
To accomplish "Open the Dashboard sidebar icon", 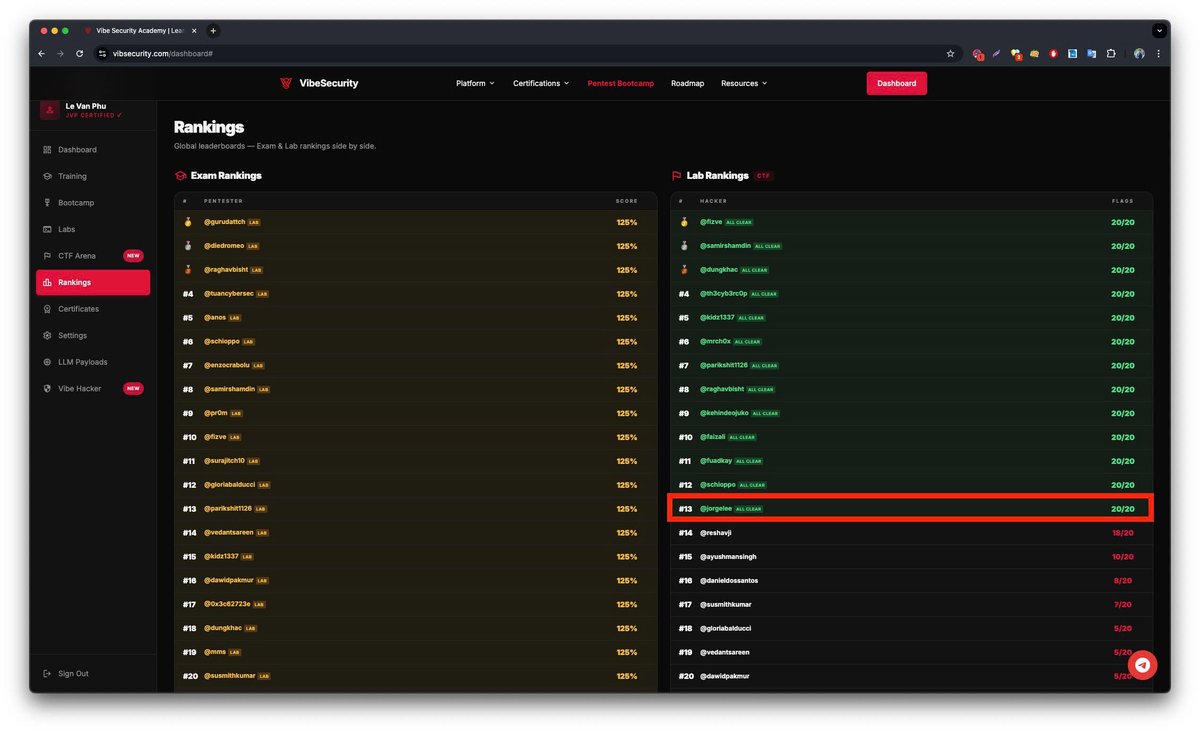I will click(47, 150).
